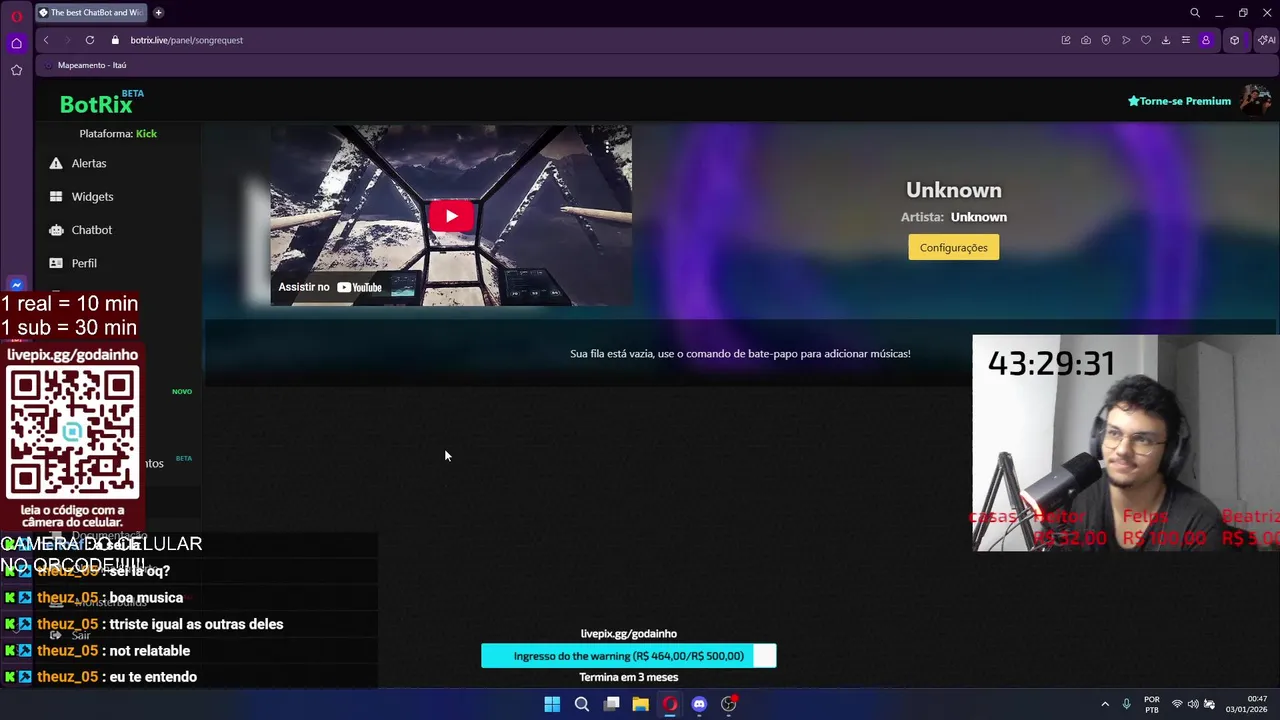Open Messenger icon in Opera sidebar
The width and height of the screenshot is (1280, 720).
pyautogui.click(x=16, y=285)
